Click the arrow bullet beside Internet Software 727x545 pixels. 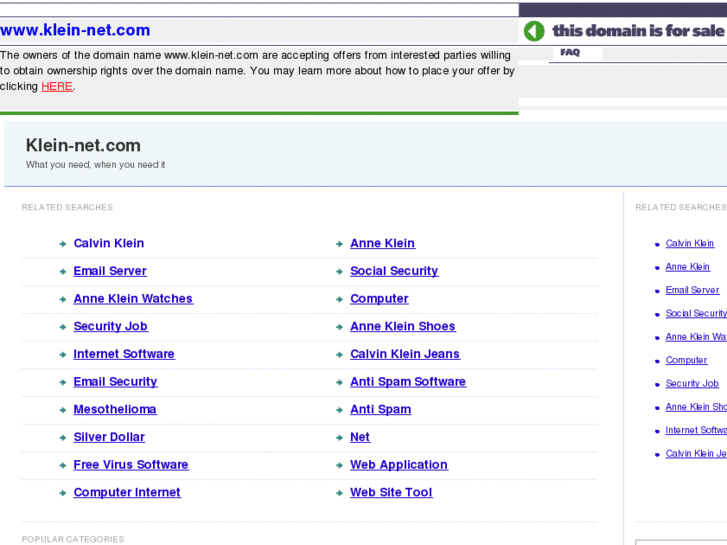[63, 355]
